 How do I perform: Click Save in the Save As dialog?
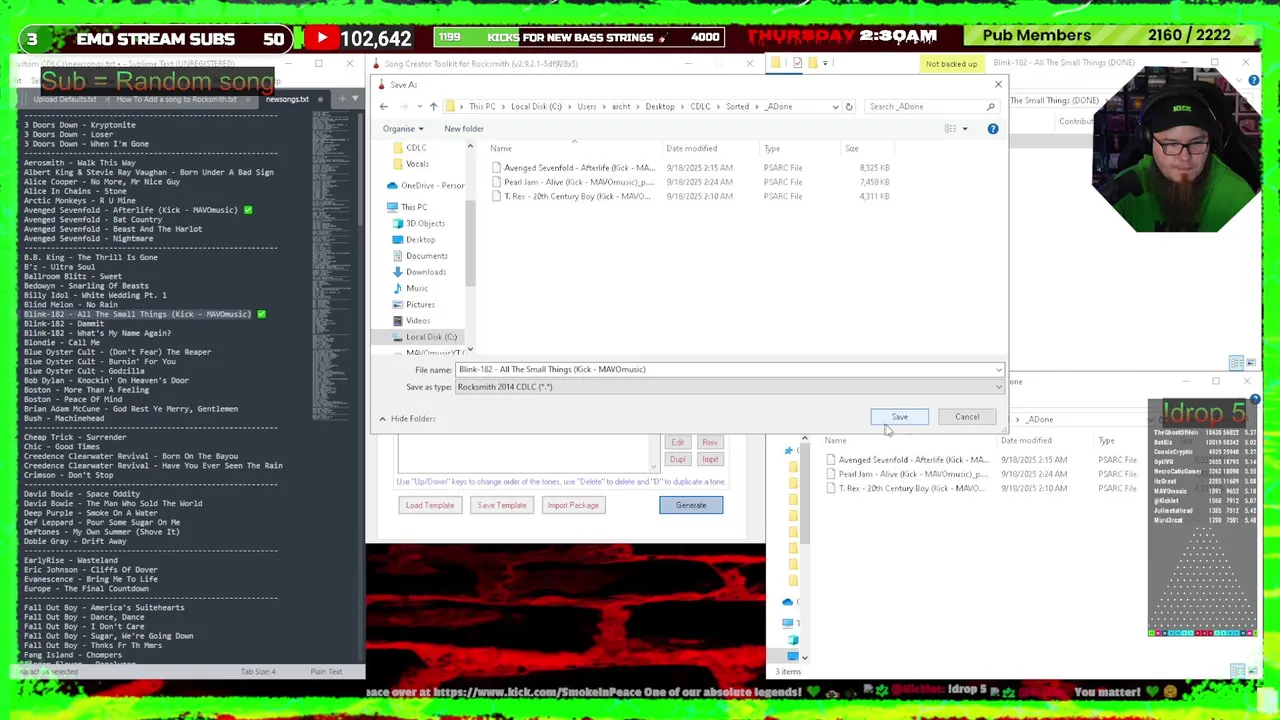900,417
